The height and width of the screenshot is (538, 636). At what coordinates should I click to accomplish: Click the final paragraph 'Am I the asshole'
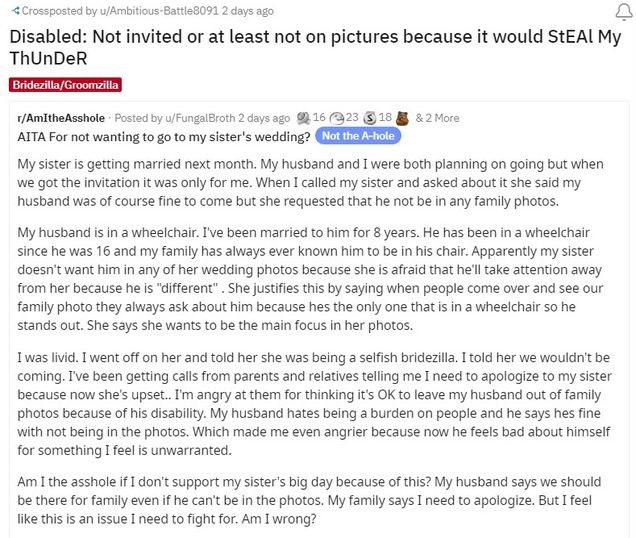pos(309,500)
